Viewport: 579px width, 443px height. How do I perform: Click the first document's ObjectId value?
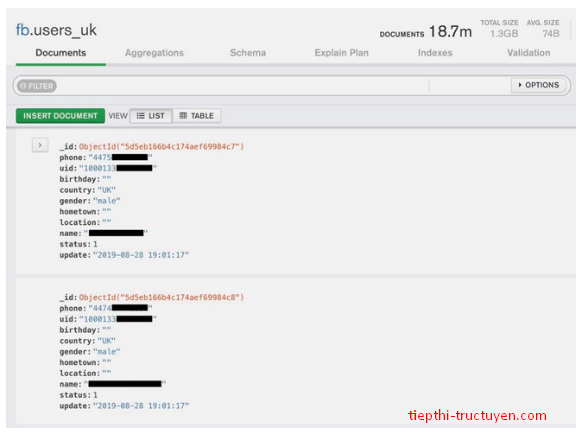pos(161,147)
